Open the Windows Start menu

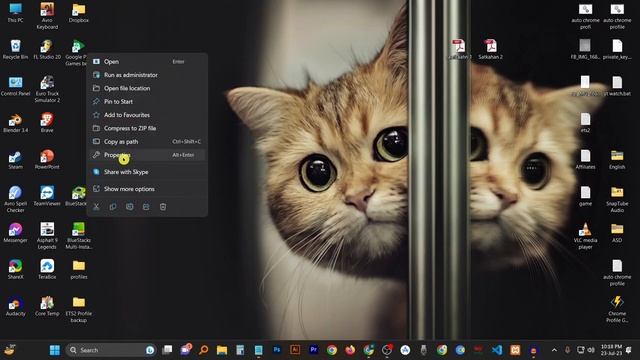(55, 350)
